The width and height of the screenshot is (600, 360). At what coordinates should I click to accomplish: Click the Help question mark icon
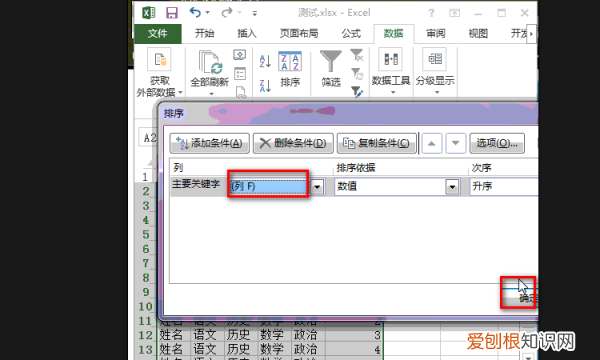click(431, 13)
